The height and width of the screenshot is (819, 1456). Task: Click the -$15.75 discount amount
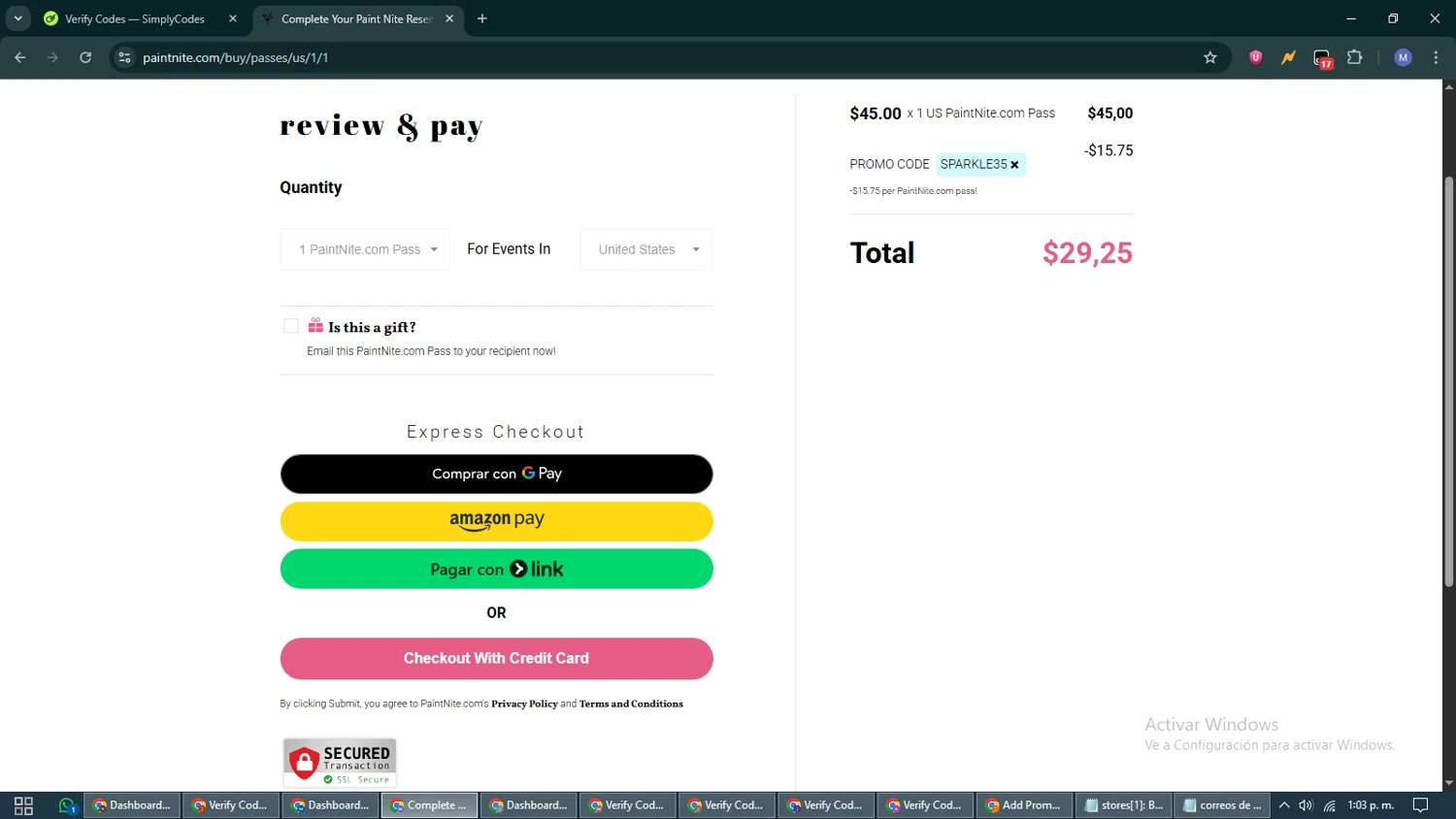1109,150
